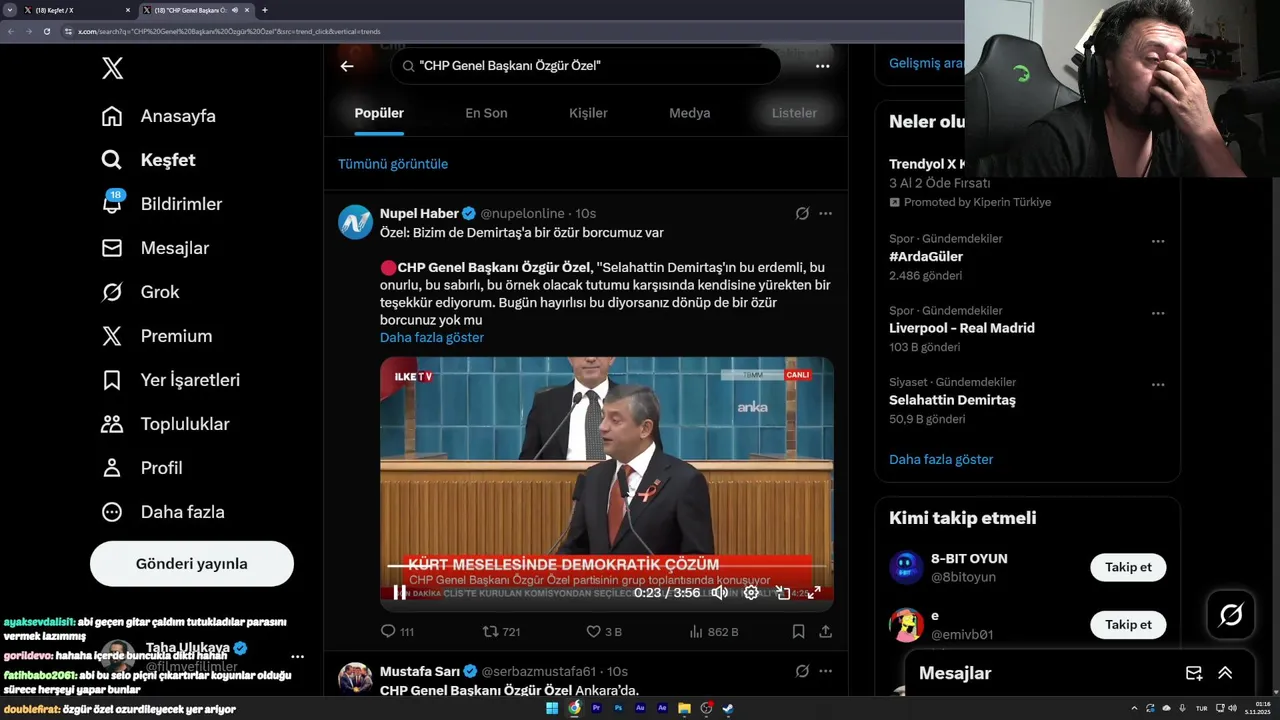Seek on the video progress bar
The image size is (1280, 720).
[606, 567]
